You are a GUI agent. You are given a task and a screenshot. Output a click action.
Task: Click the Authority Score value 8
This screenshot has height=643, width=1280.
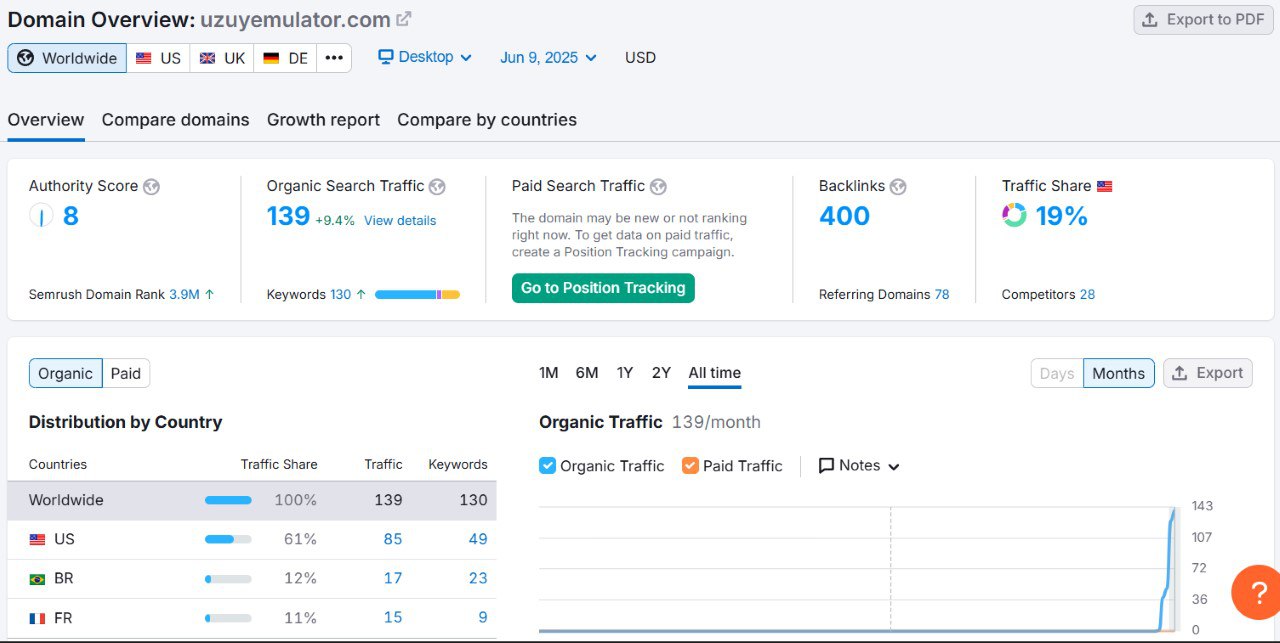click(x=71, y=216)
